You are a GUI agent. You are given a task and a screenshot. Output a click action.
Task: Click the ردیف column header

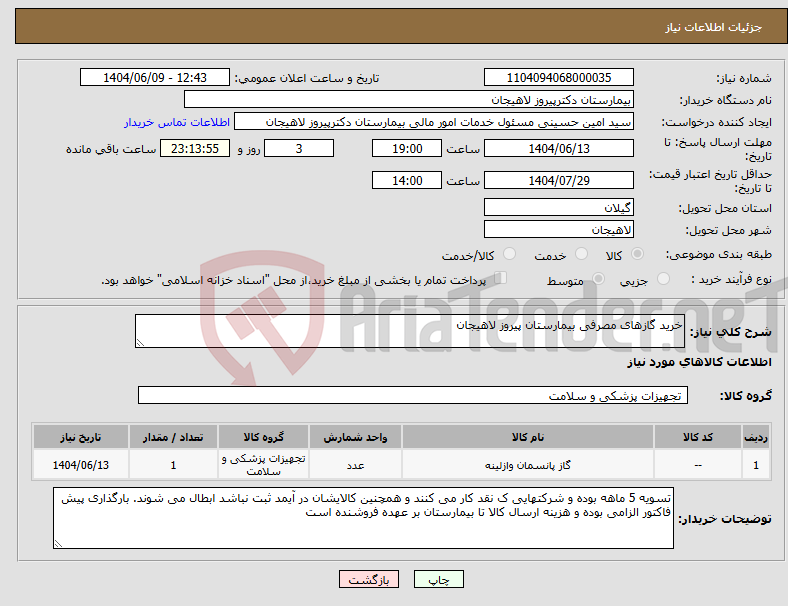pos(755,437)
